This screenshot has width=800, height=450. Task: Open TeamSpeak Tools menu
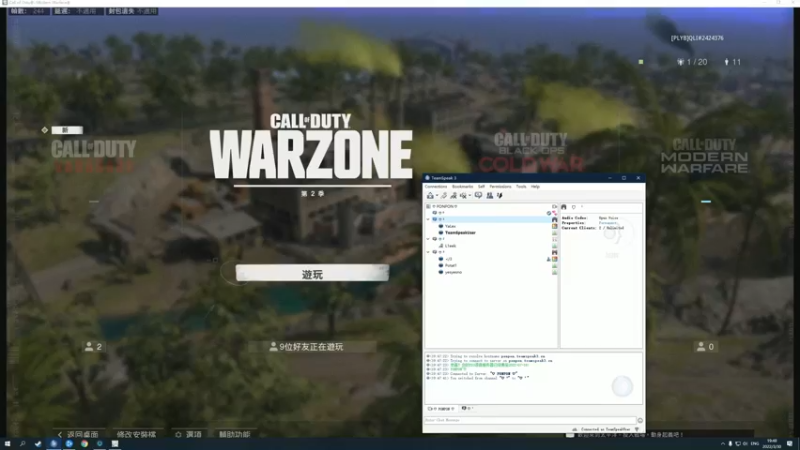[x=521, y=187]
